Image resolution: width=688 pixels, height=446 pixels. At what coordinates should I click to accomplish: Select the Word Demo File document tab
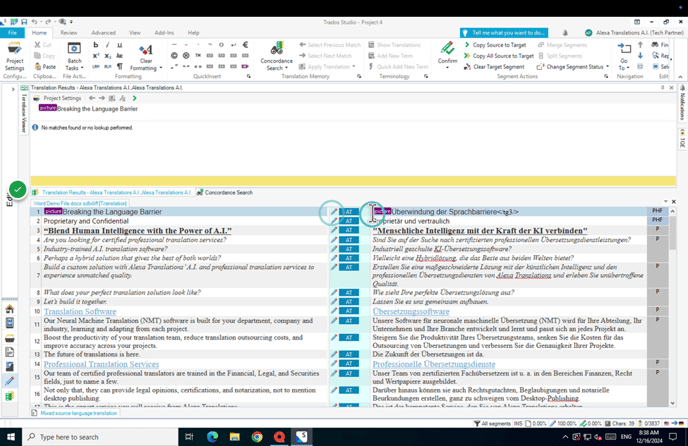(80, 203)
